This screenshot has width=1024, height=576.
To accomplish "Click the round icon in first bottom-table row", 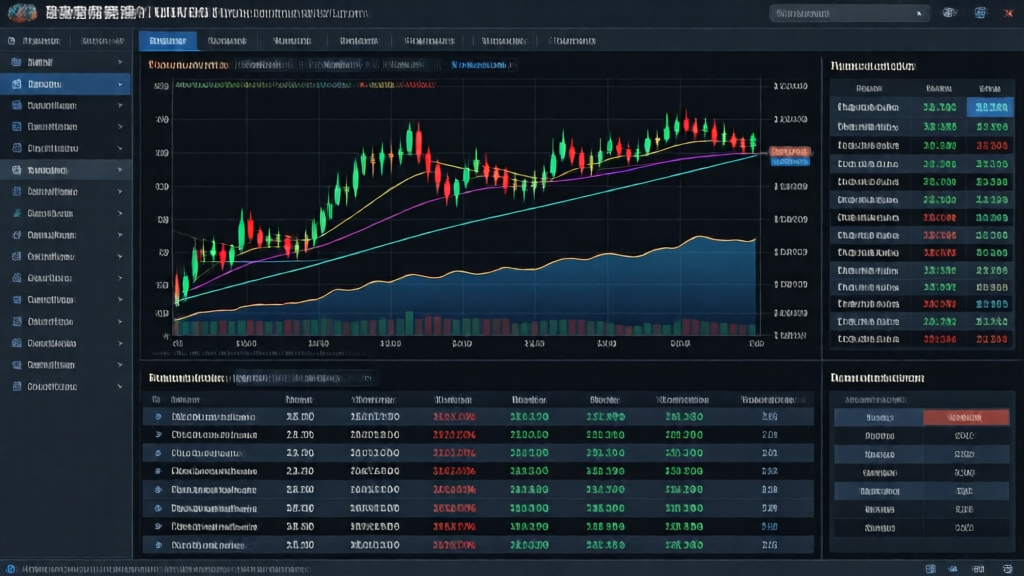I will (156, 416).
